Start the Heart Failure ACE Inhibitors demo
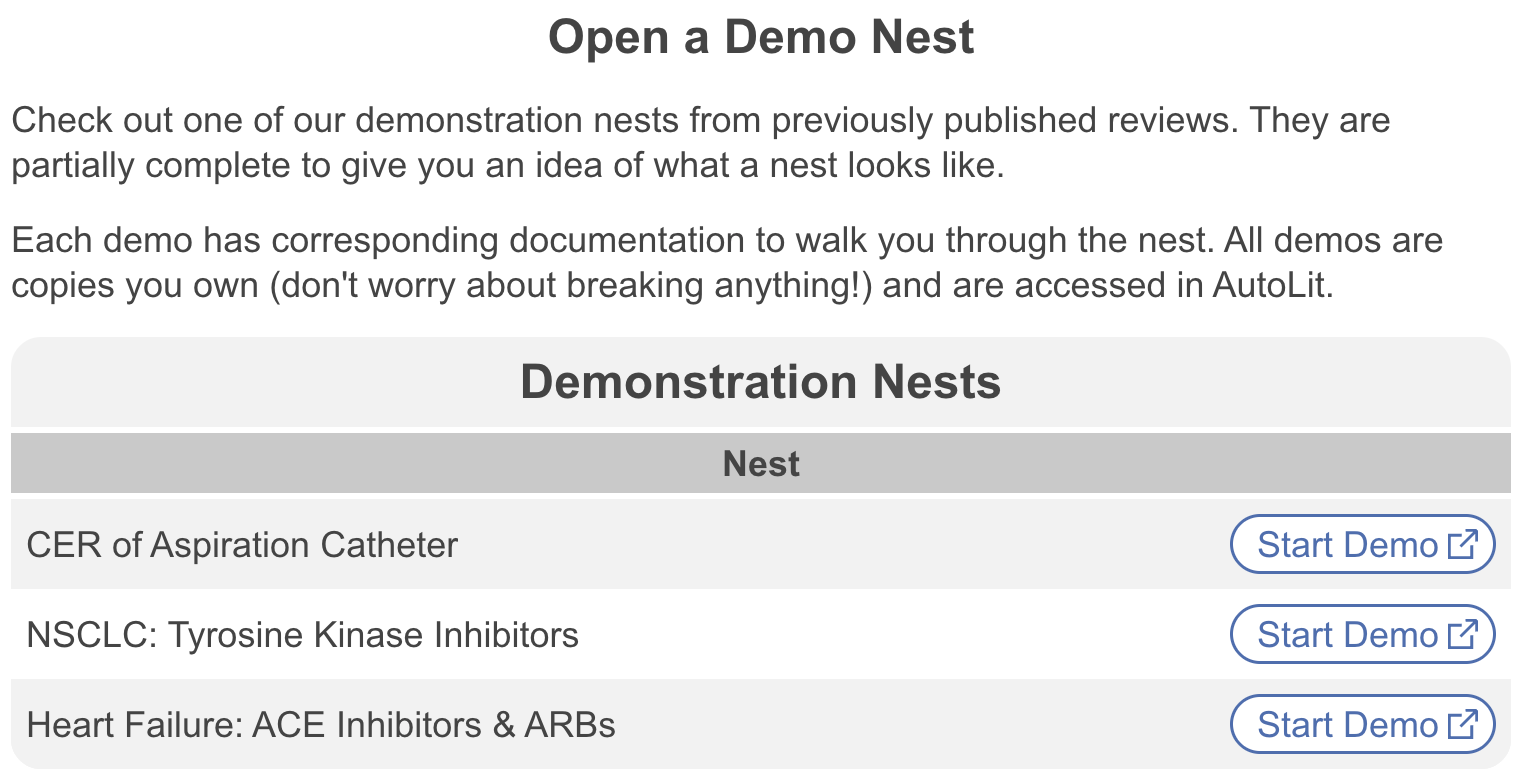The width and height of the screenshot is (1518, 778). pyautogui.click(x=1346, y=725)
